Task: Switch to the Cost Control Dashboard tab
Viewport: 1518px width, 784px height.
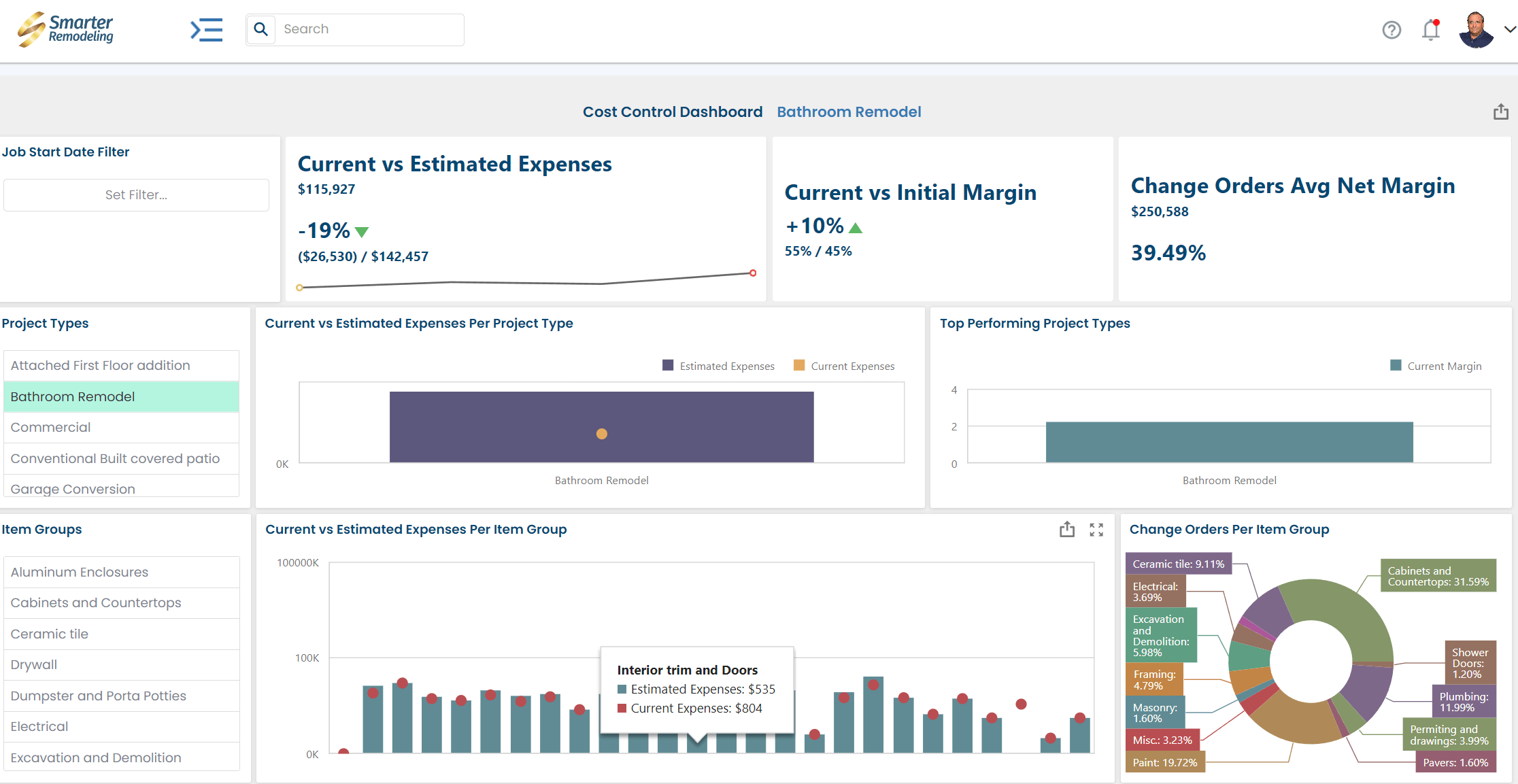Action: click(672, 112)
